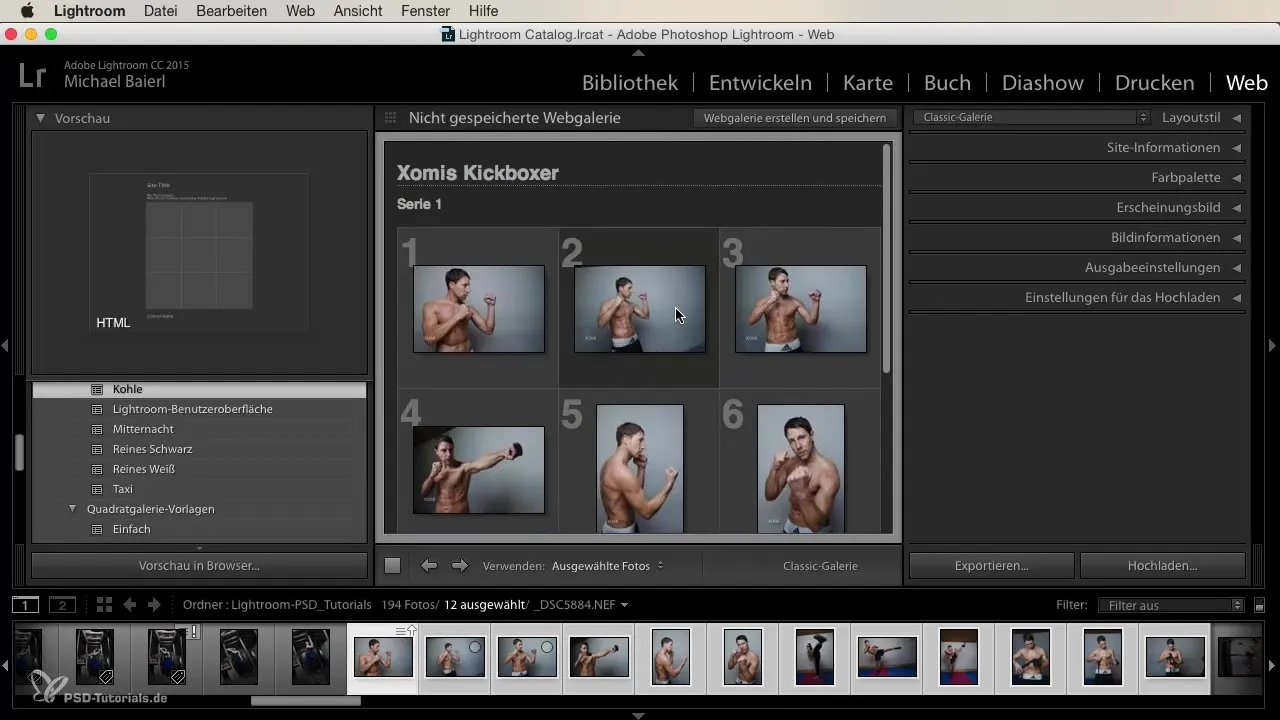Click the gallery preview vertical scrollbar
The height and width of the screenshot is (720, 1280).
tap(886, 260)
